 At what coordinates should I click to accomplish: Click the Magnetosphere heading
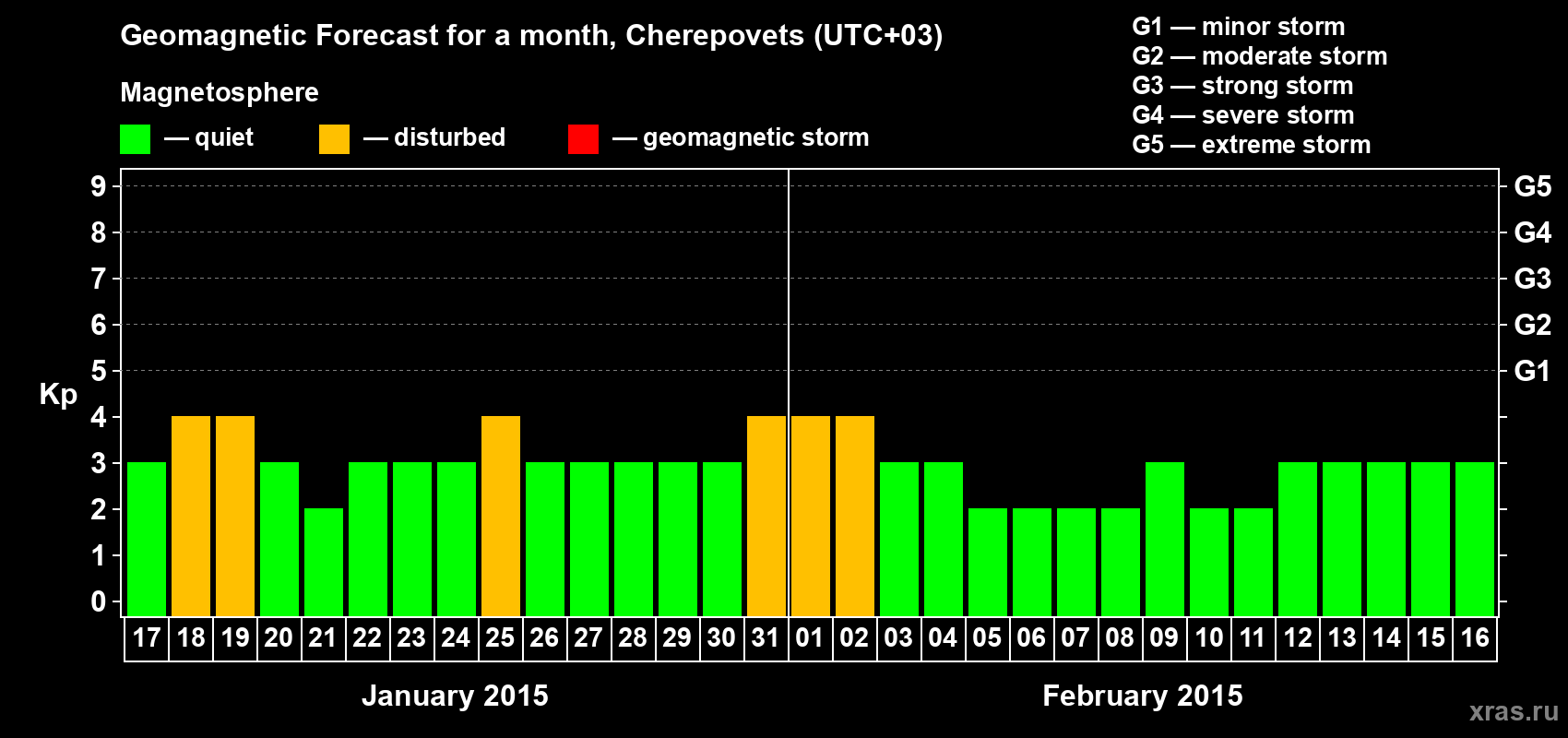pyautogui.click(x=220, y=93)
